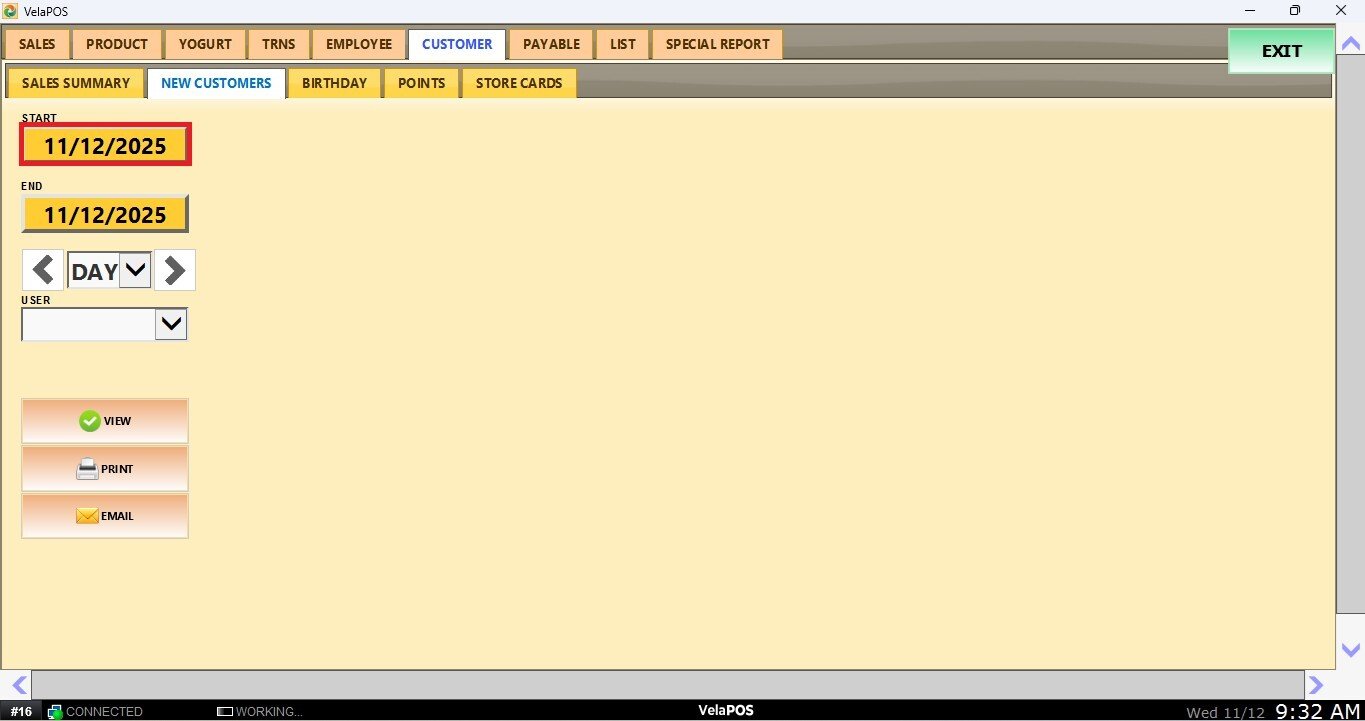Select the STORE CARDS sub-tab

518,83
